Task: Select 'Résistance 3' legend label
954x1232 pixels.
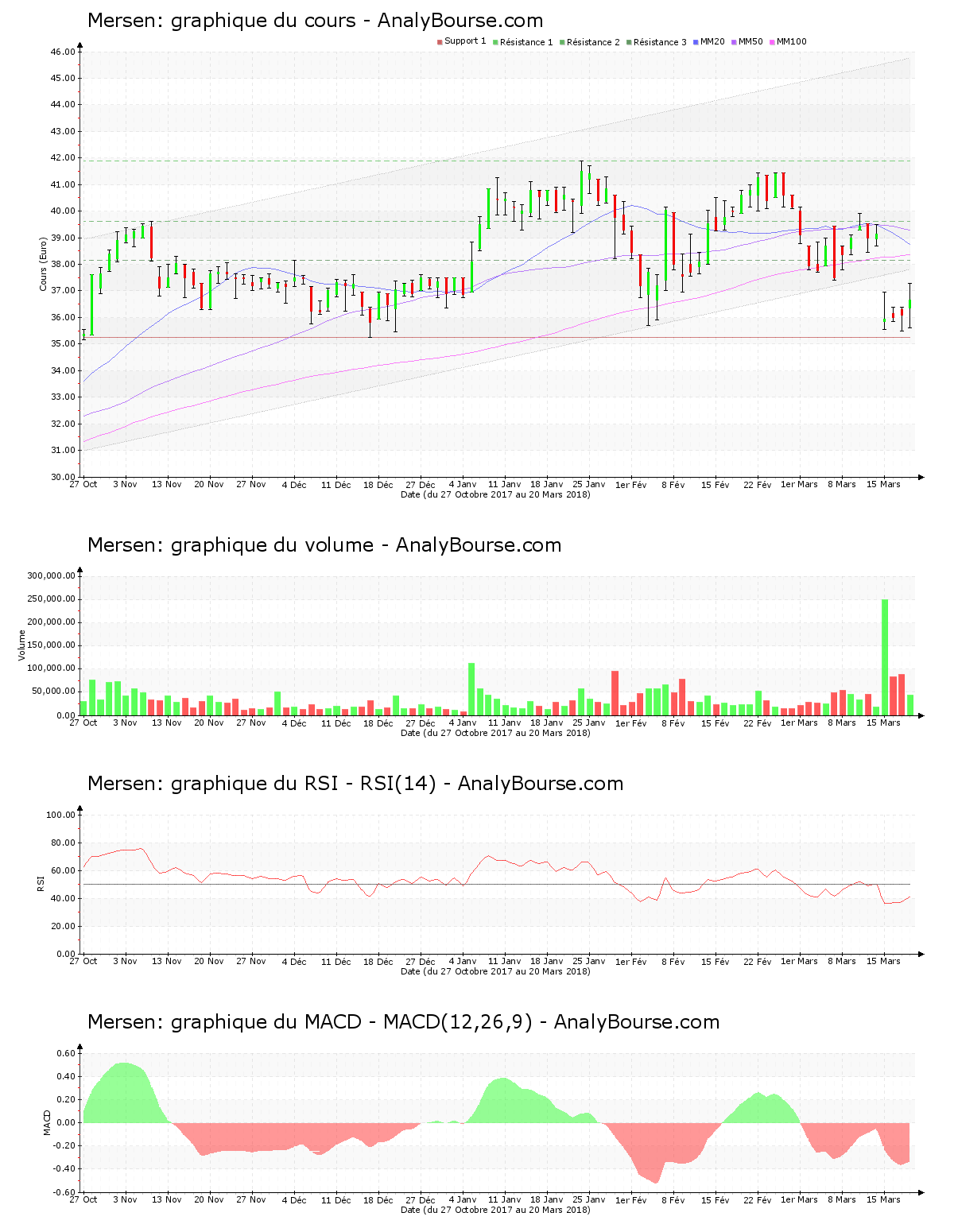Action: tap(660, 42)
